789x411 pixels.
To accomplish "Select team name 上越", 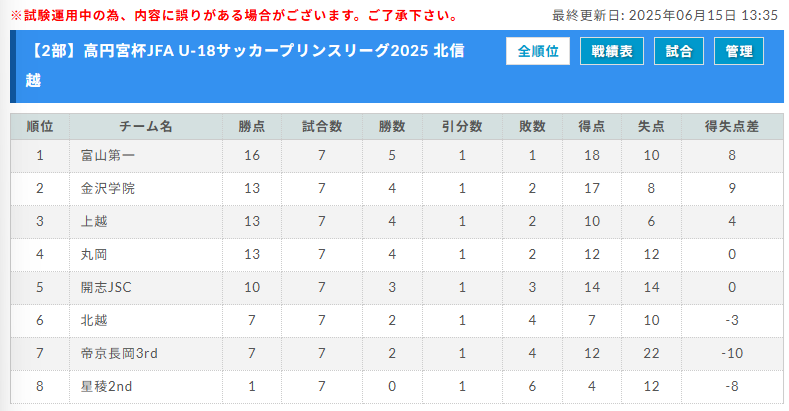I will pos(94,221).
